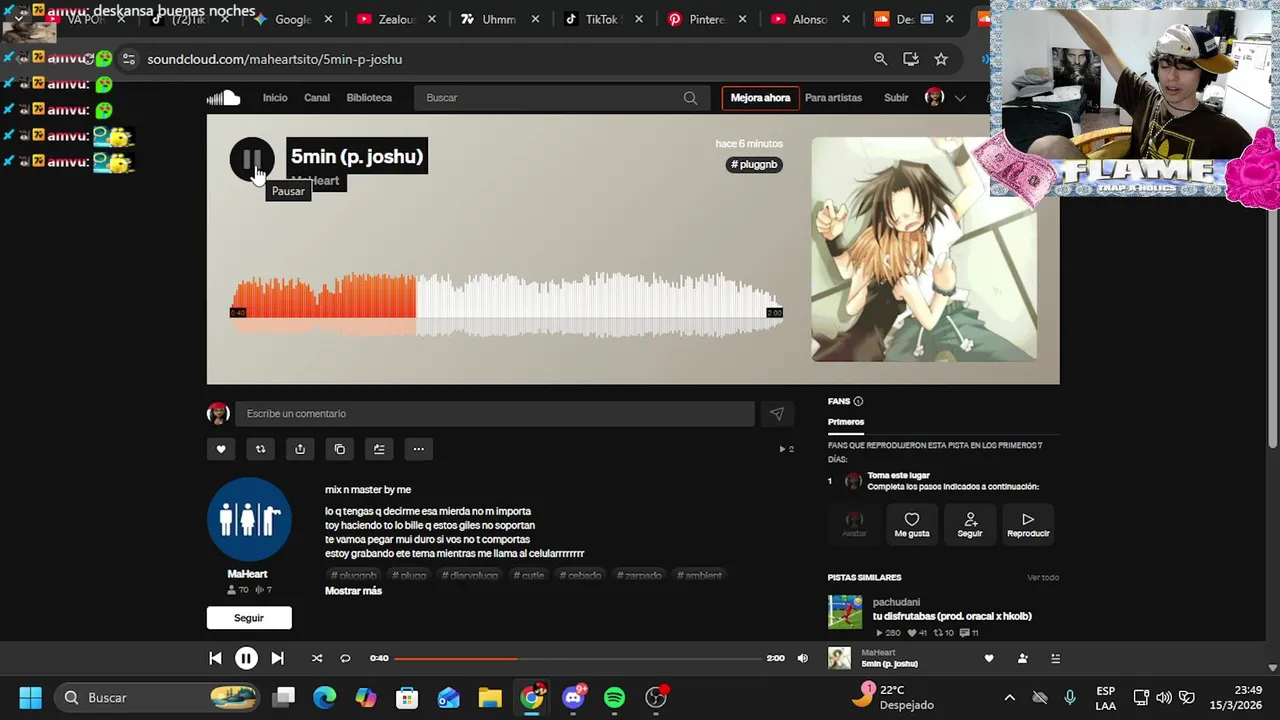Send the comment with the paper plane icon
Viewport: 1280px width, 720px height.
click(777, 414)
